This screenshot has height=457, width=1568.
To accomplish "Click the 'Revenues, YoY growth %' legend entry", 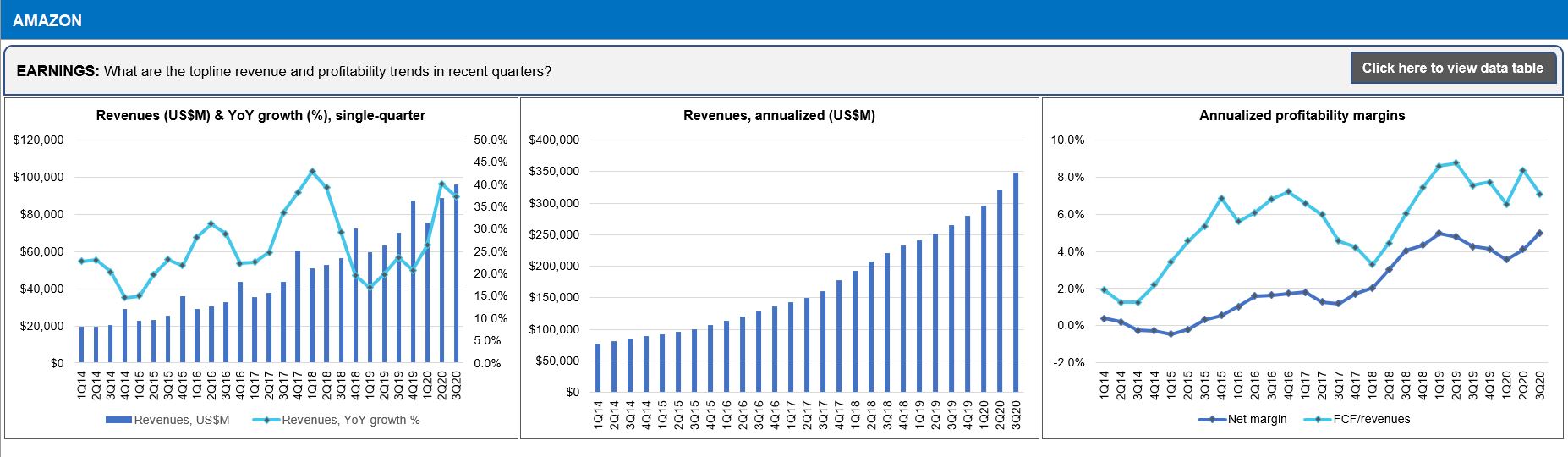I will pyautogui.click(x=336, y=420).
